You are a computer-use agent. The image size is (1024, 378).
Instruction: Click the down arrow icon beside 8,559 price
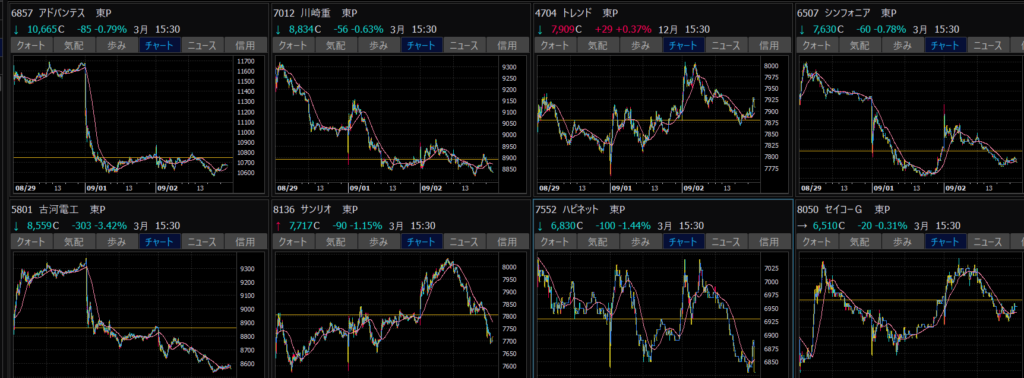coord(16,226)
